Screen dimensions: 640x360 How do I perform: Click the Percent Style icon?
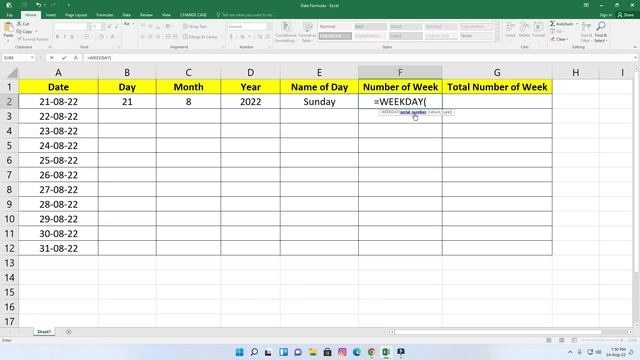[x=242, y=37]
